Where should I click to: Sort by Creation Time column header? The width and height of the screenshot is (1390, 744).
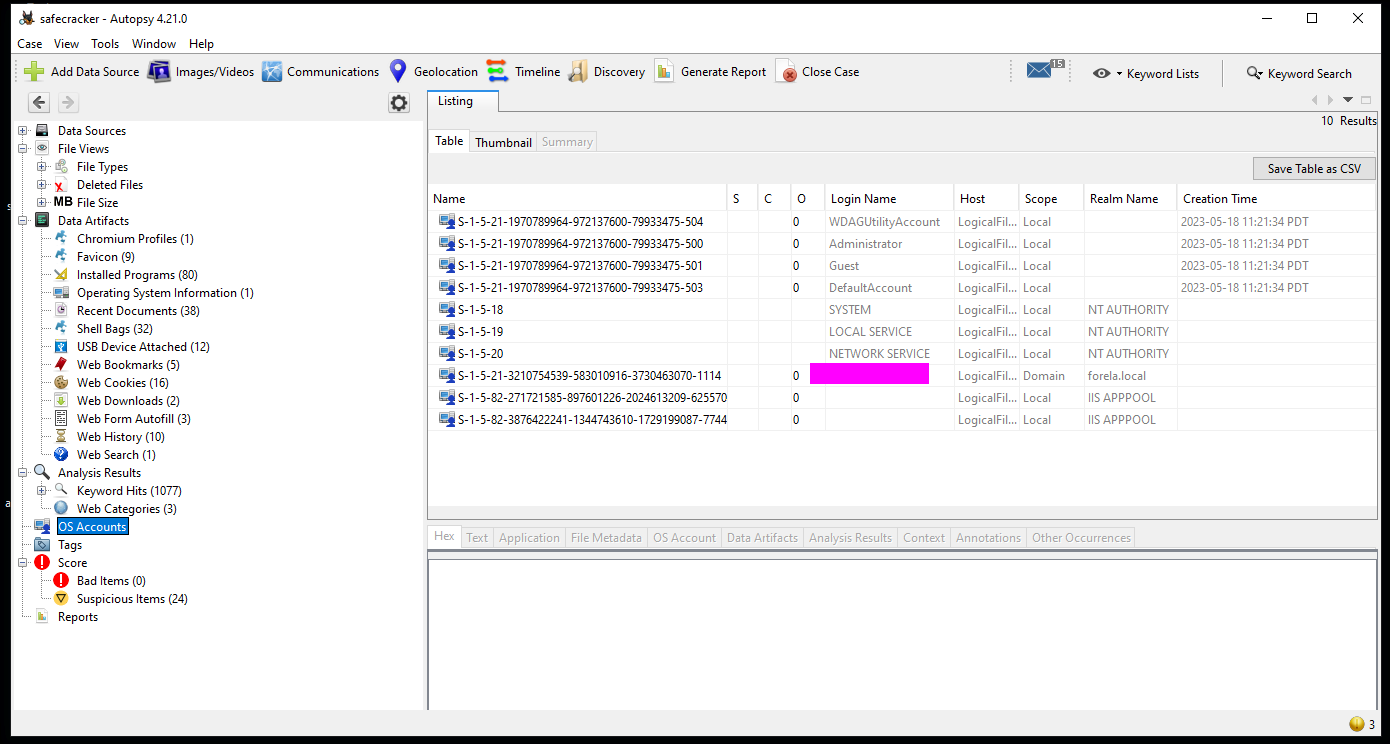pyautogui.click(x=1277, y=198)
